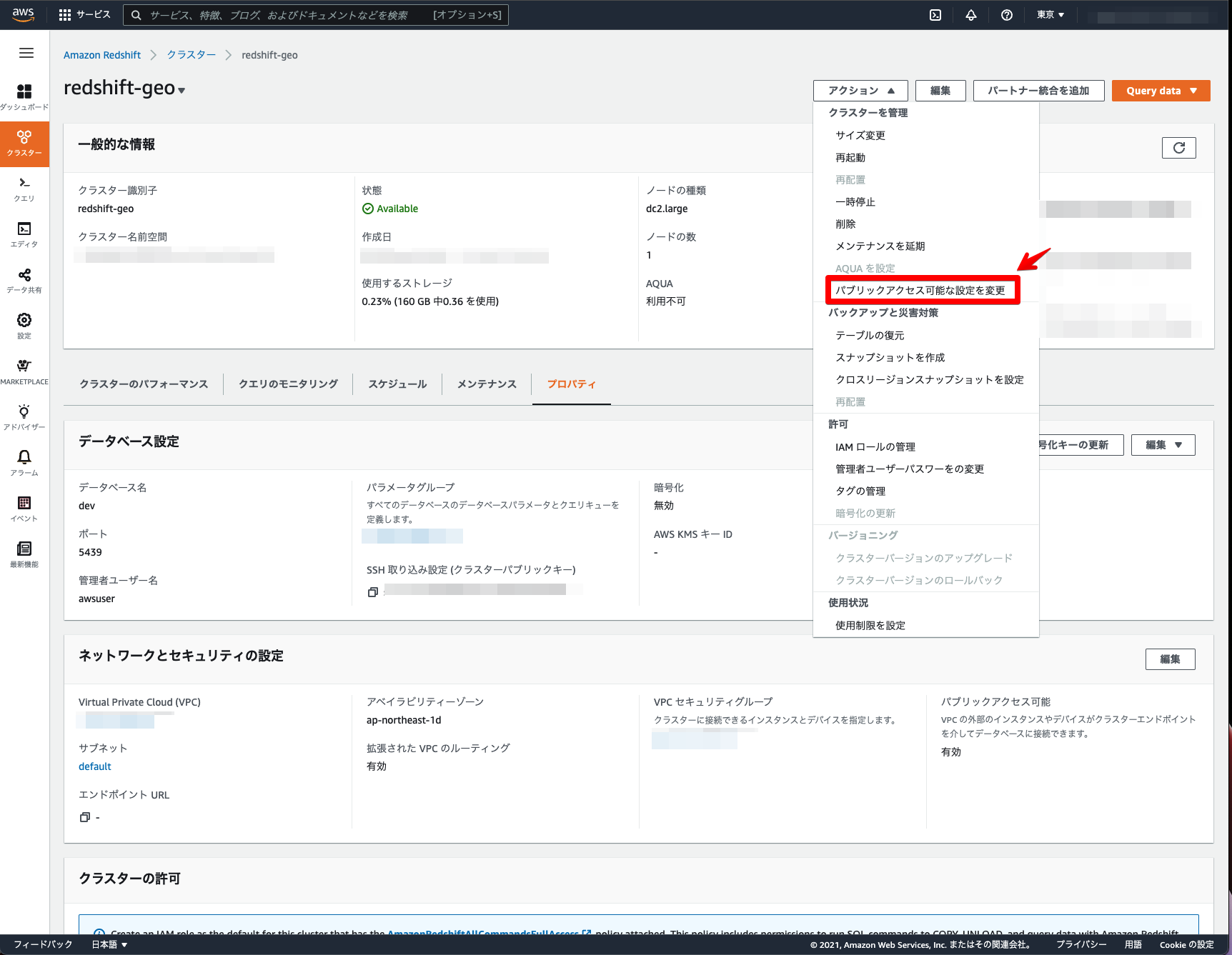Toggle the navigation sidebar with the hamburger icon
This screenshot has width=1232, height=955.
[x=26, y=53]
